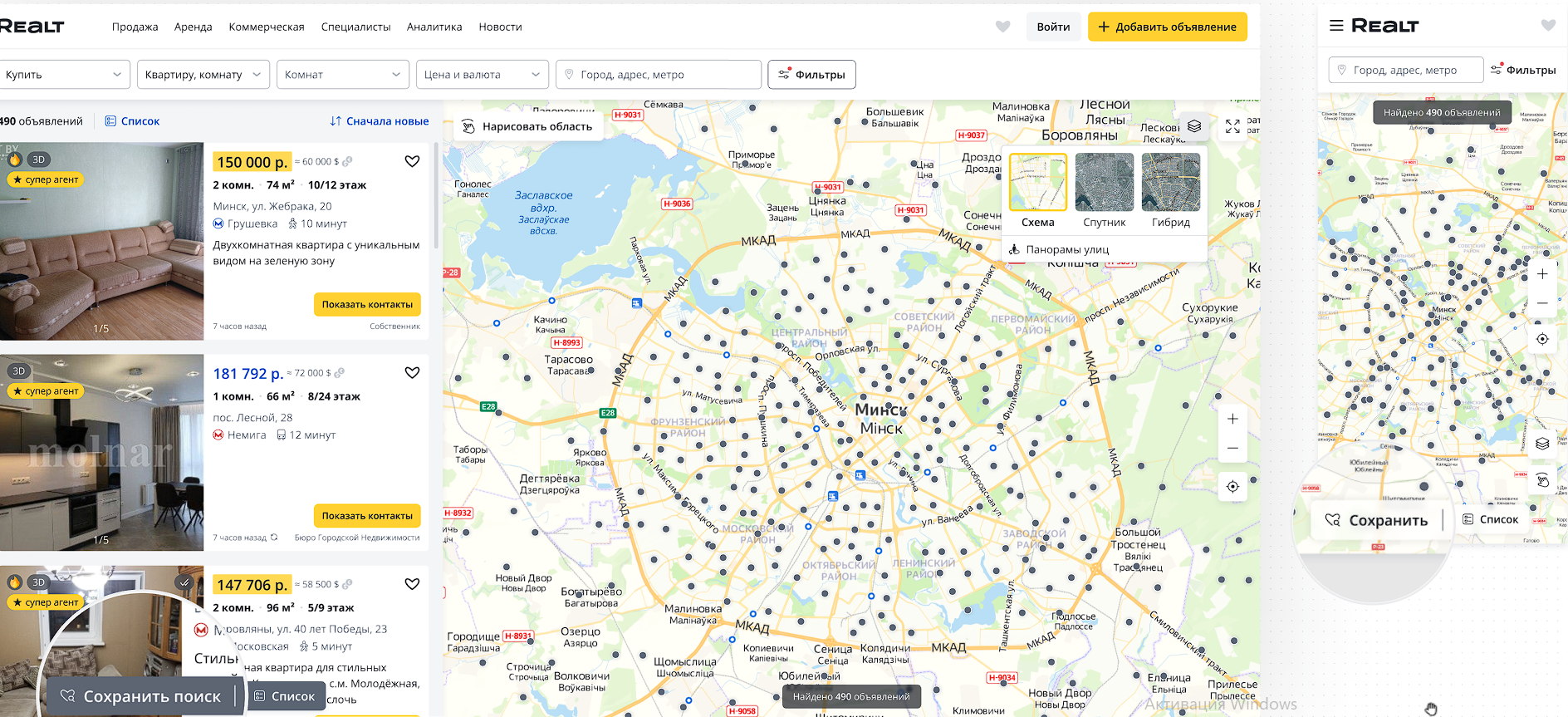The width and height of the screenshot is (1568, 717).
Task: Click currency converter icon beside 72 000 $
Action: point(339,373)
